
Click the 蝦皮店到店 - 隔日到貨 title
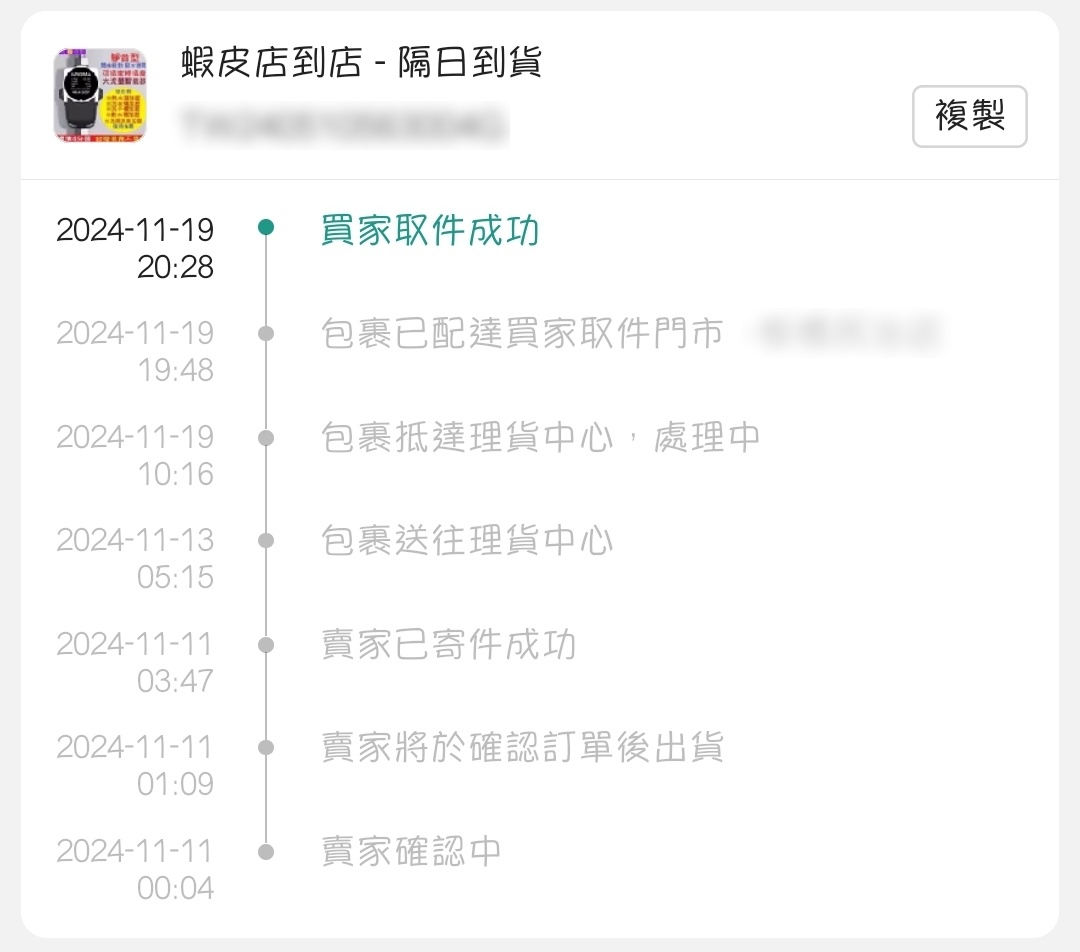point(361,63)
